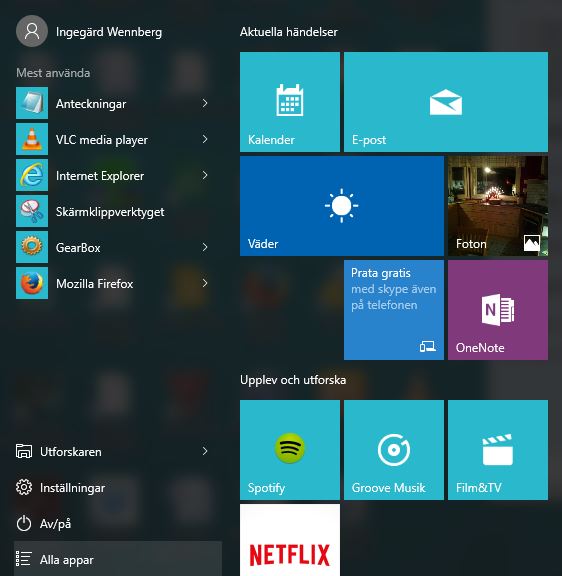Click the Upplev och utforska group heading
Viewport: 562px width, 576px height.
coord(293,380)
